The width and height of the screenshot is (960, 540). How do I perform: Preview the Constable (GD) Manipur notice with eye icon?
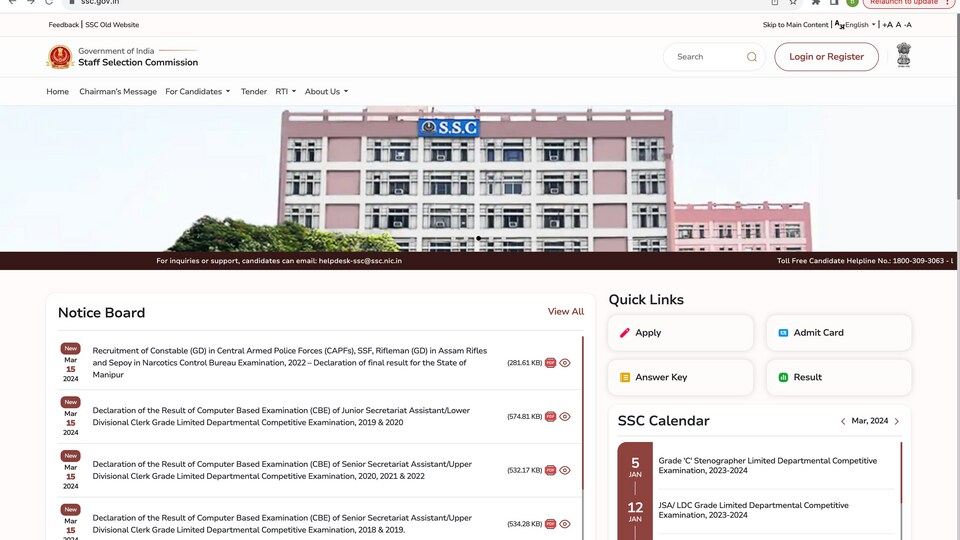[565, 363]
